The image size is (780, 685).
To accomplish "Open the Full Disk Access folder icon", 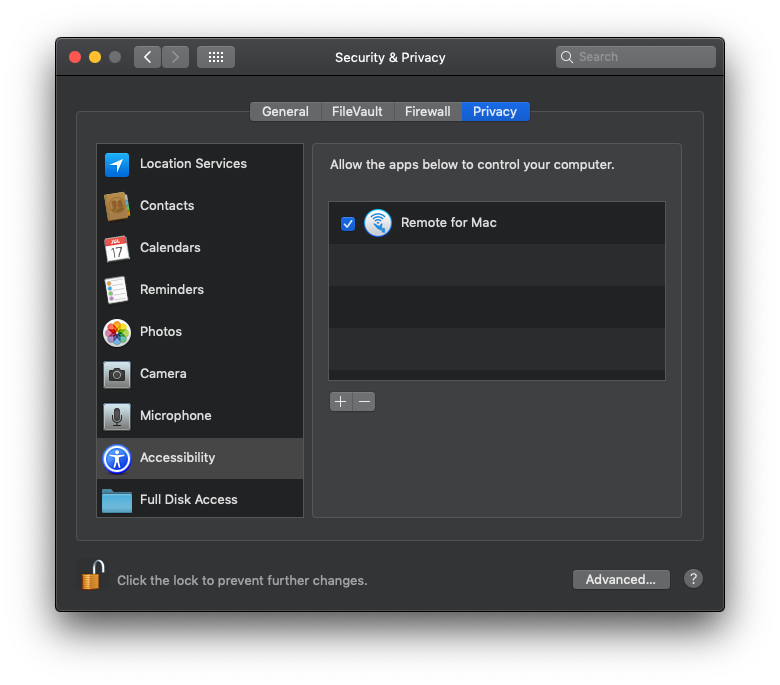I will tap(117, 500).
